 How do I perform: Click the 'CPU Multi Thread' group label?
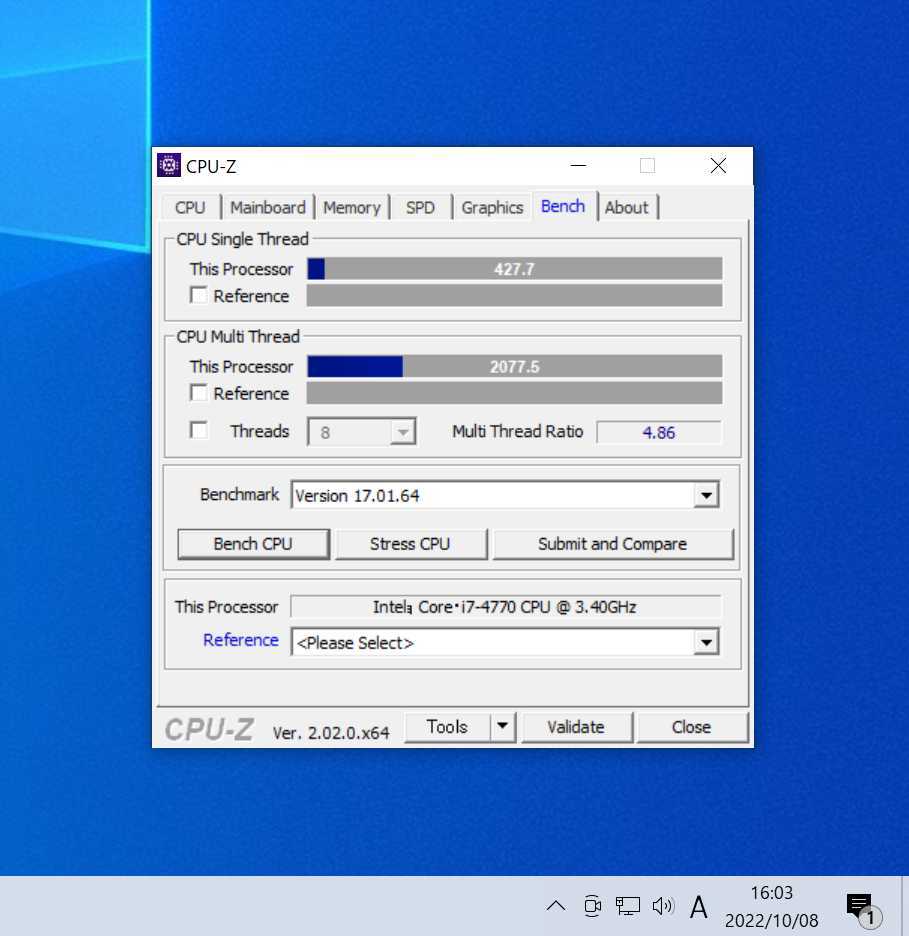pos(238,337)
